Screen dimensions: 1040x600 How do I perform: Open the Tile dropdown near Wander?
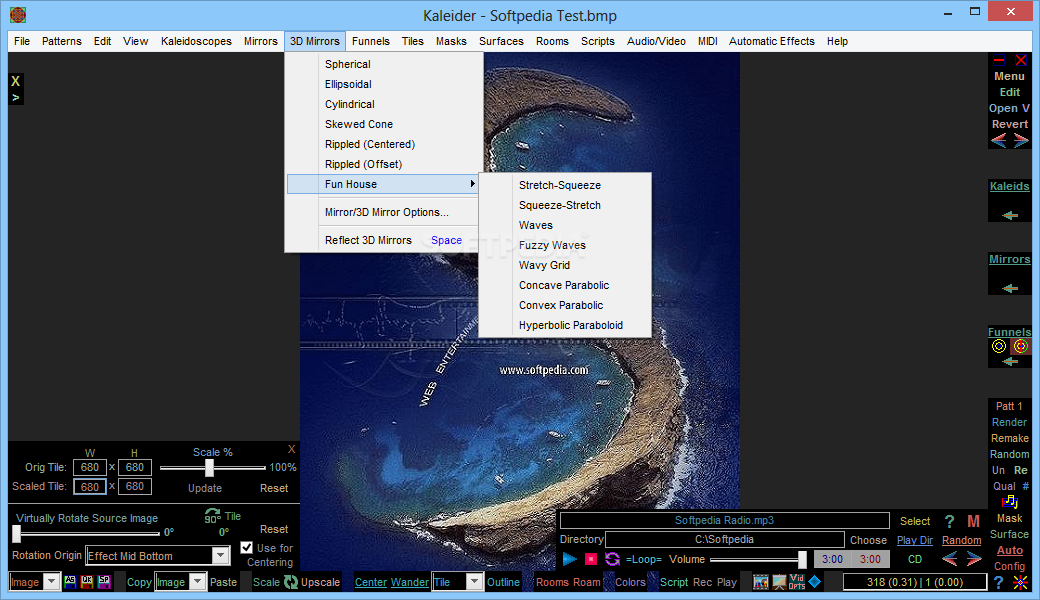(474, 581)
